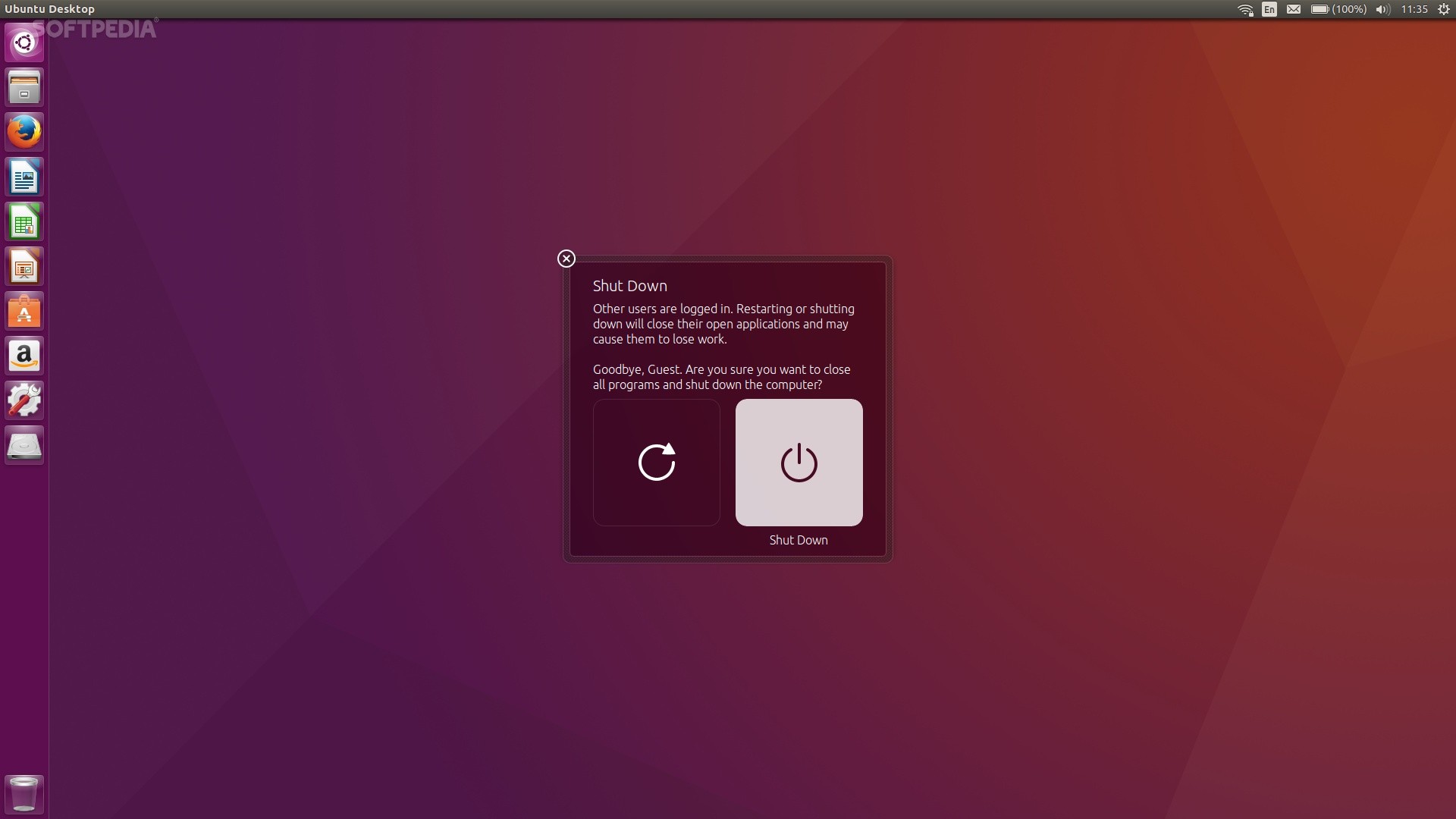Launch LibreOffice Impress presentation app

coord(24,267)
